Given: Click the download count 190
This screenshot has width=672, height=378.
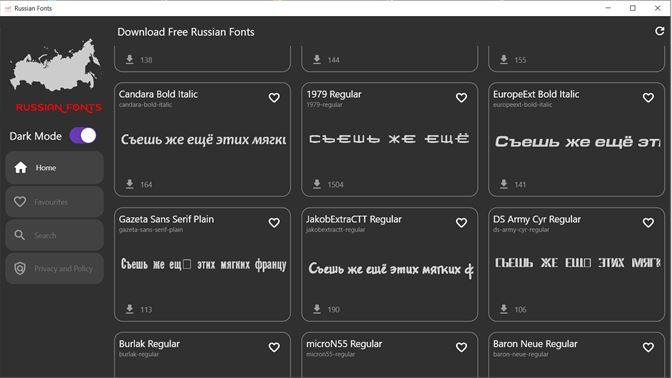Looking at the screenshot, I should coord(333,309).
